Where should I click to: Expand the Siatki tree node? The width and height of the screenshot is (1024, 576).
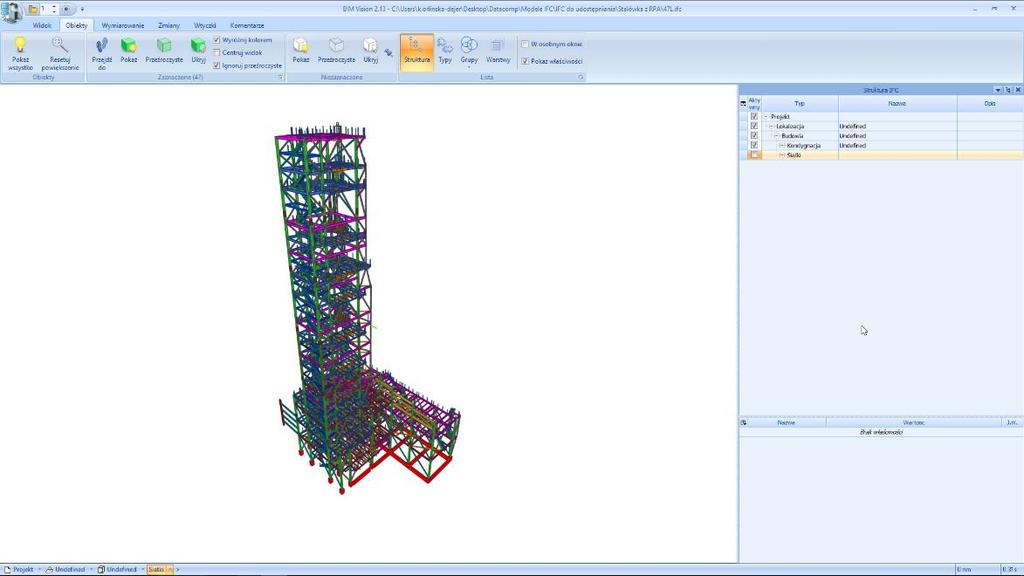click(x=782, y=155)
